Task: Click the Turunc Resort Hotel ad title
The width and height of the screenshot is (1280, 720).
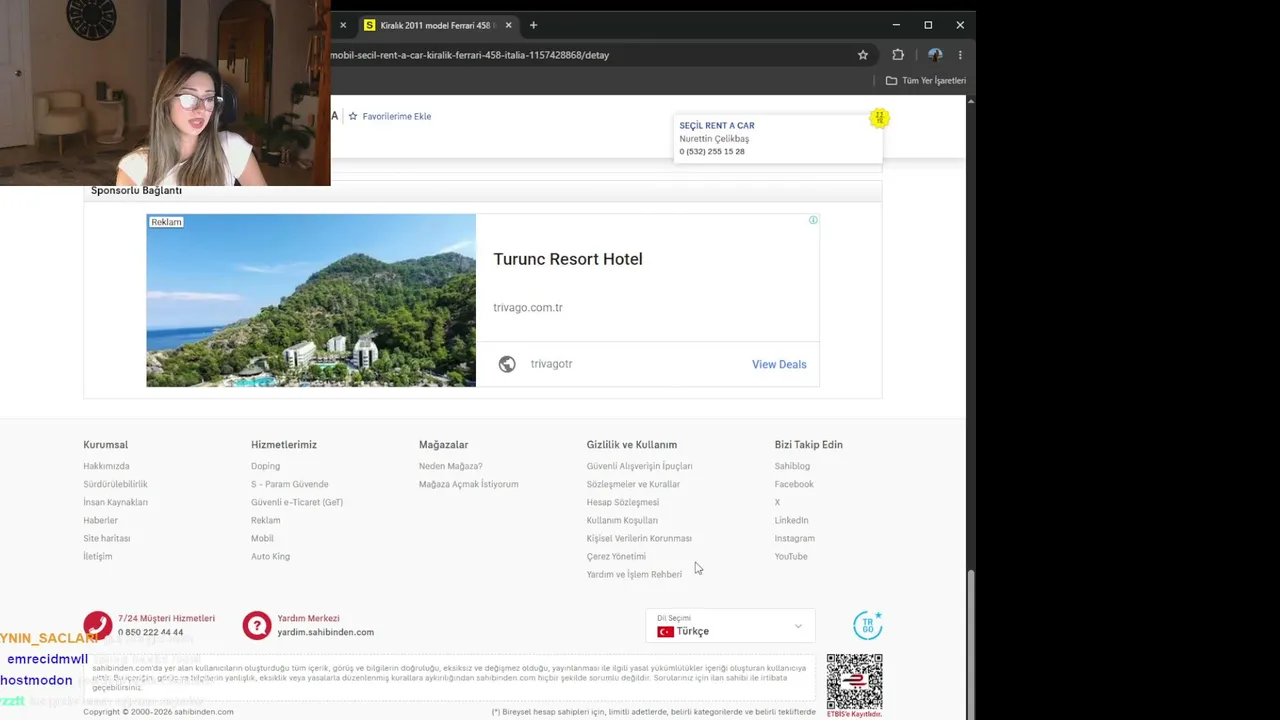Action: pos(568,259)
